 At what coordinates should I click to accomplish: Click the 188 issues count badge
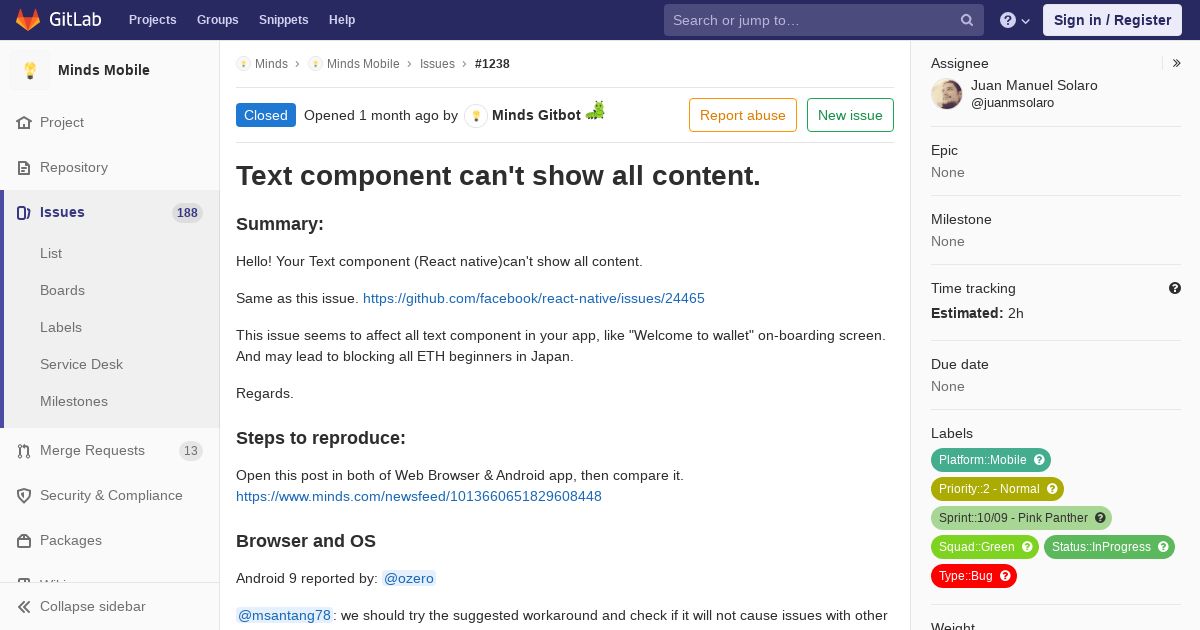[187, 213]
